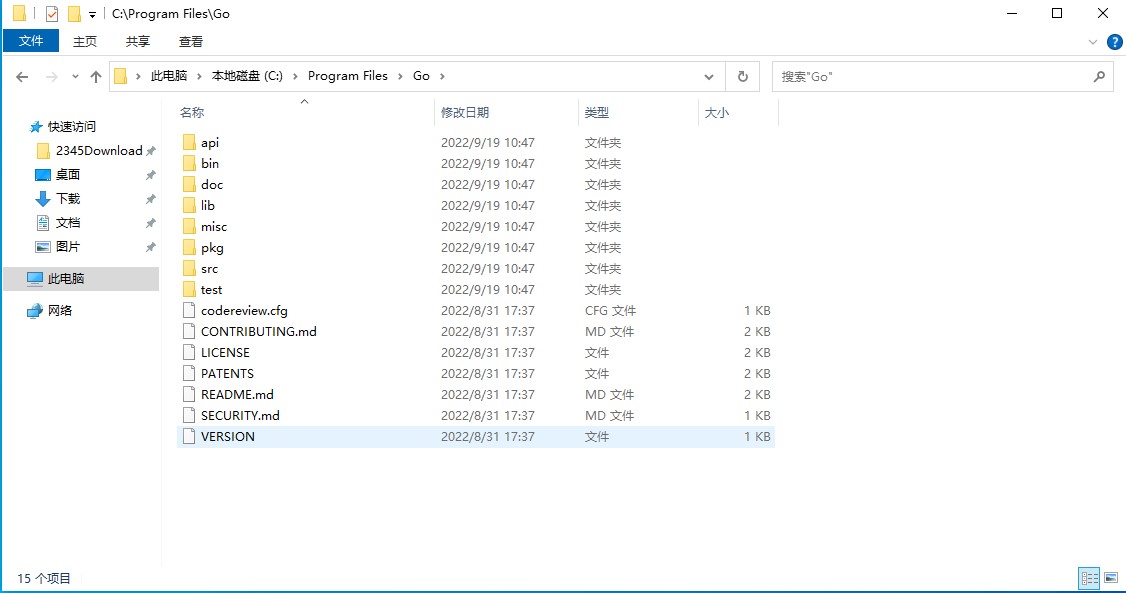The image size is (1126, 593).
Task: Select 快速访问 in navigation pane
Action: (x=72, y=127)
